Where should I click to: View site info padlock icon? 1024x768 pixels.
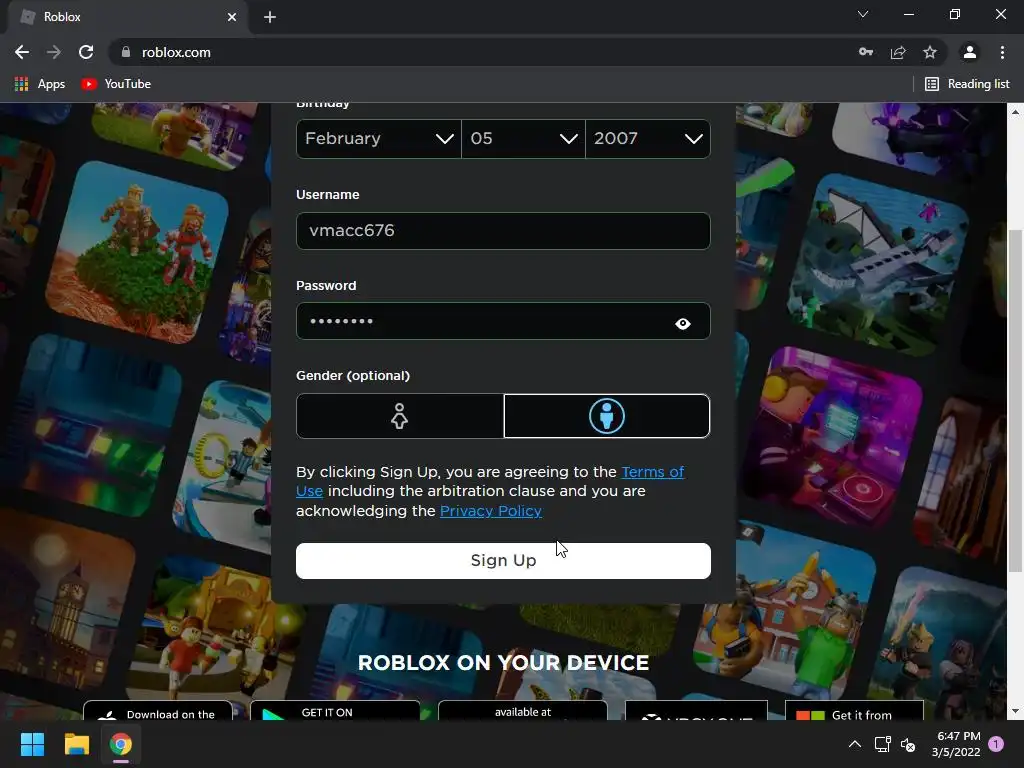126,52
